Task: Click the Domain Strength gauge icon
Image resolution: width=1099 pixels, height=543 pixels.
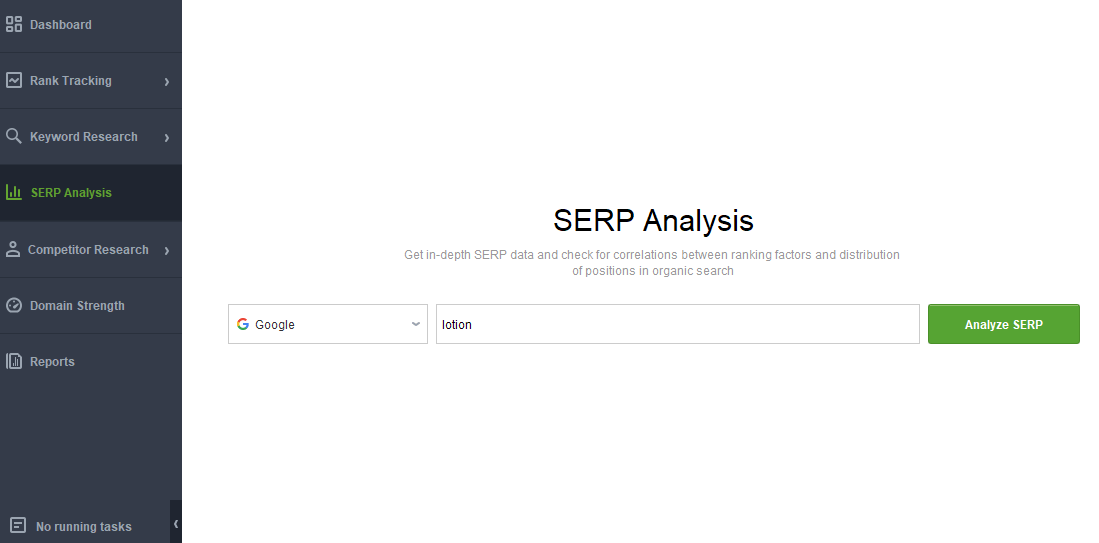Action: click(14, 305)
